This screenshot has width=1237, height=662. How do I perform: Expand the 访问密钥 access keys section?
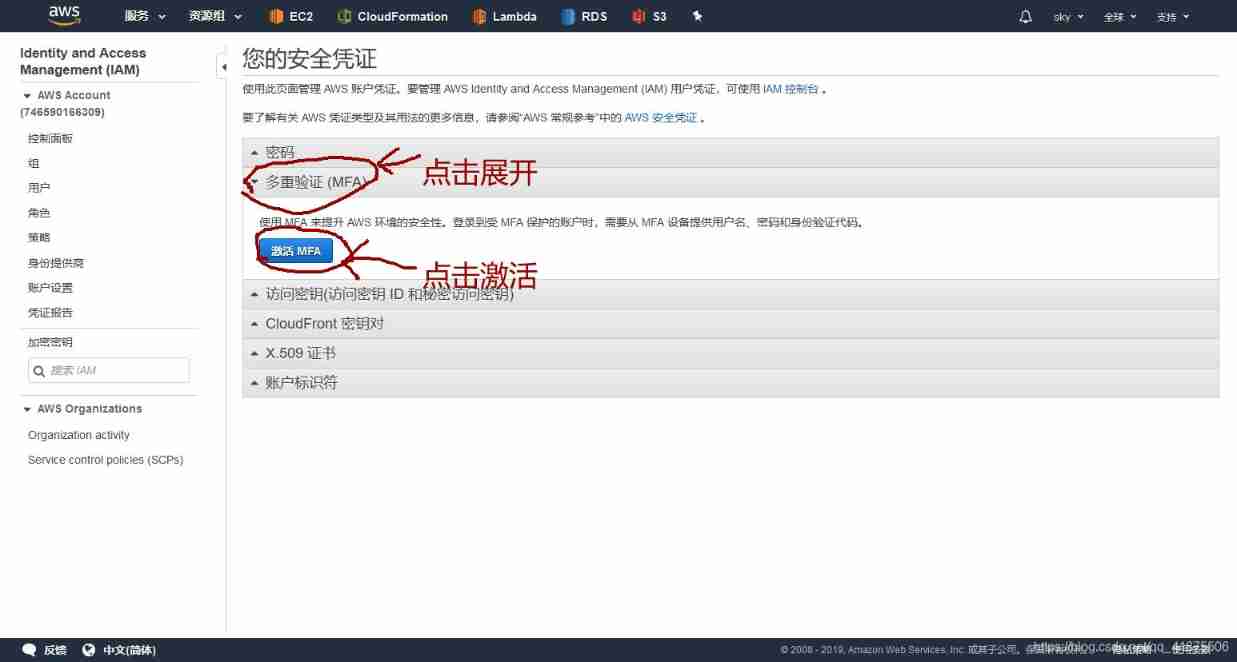tap(730, 294)
